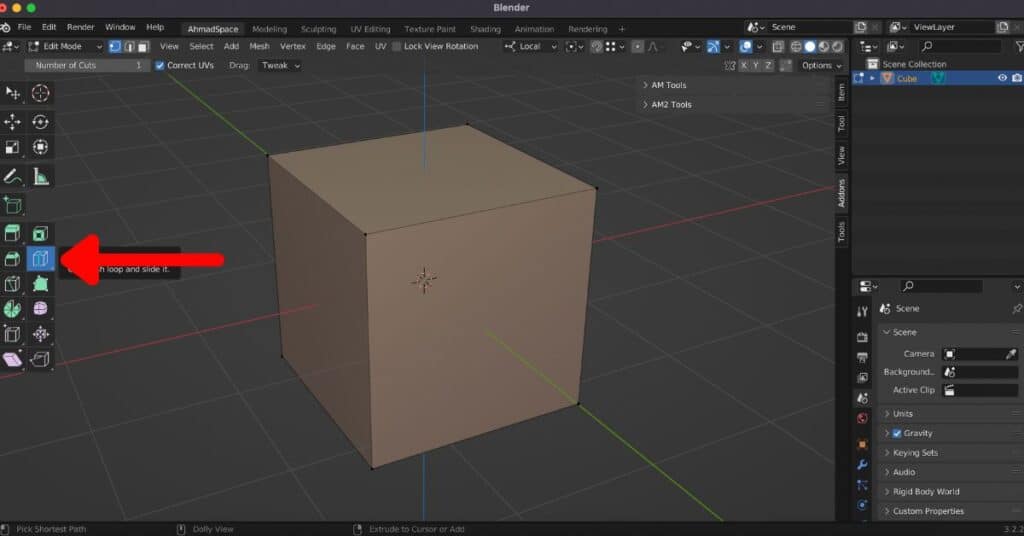Open the Modifier wrench properties tab
1024x536 pixels.
[862, 465]
